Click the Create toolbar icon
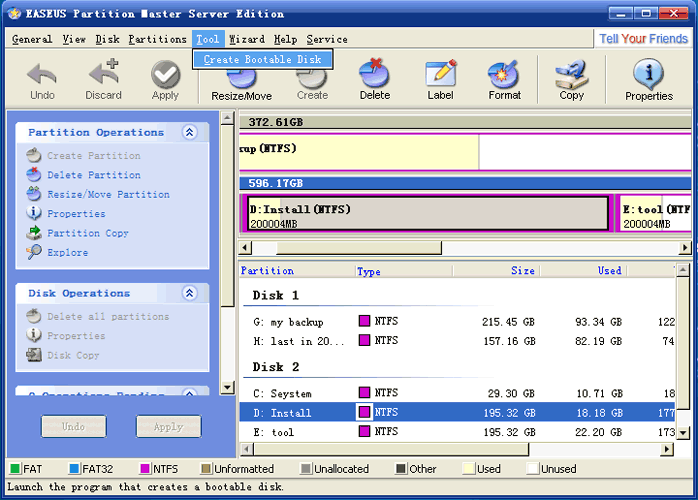Viewport: 698px width, 500px height. pyautogui.click(x=312, y=79)
